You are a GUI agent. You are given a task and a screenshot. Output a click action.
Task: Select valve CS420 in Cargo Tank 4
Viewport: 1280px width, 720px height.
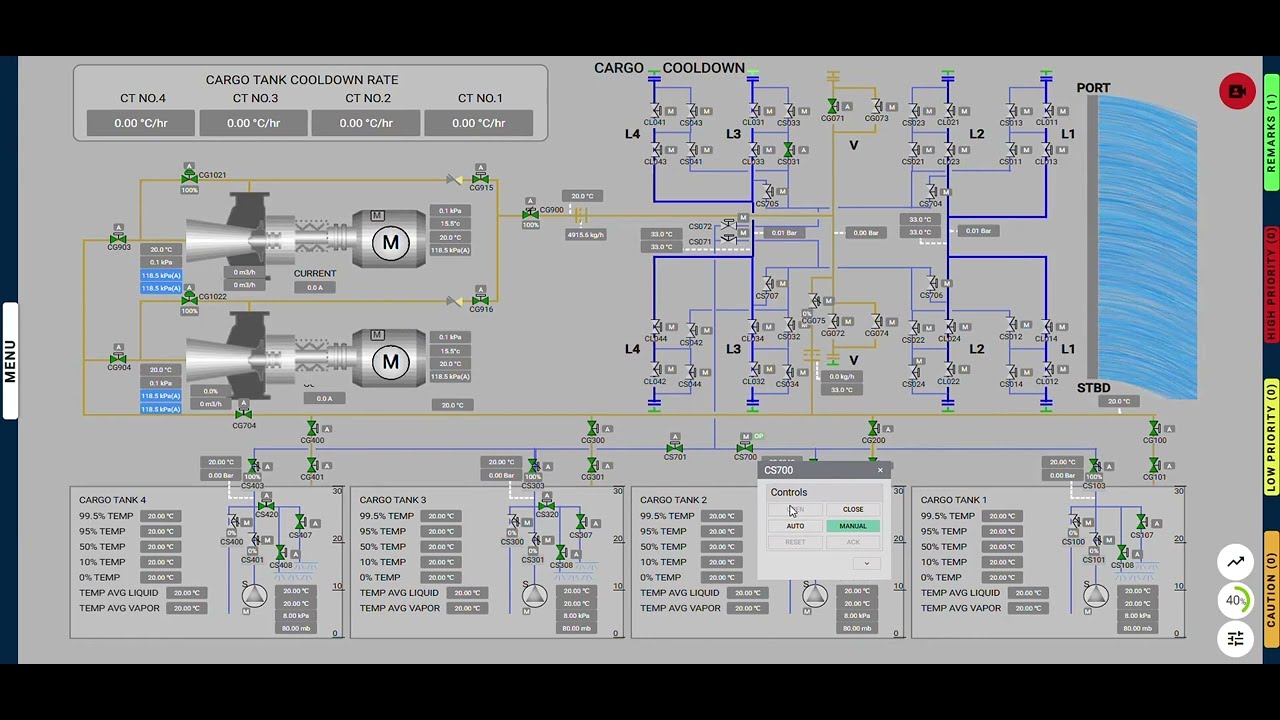(266, 506)
